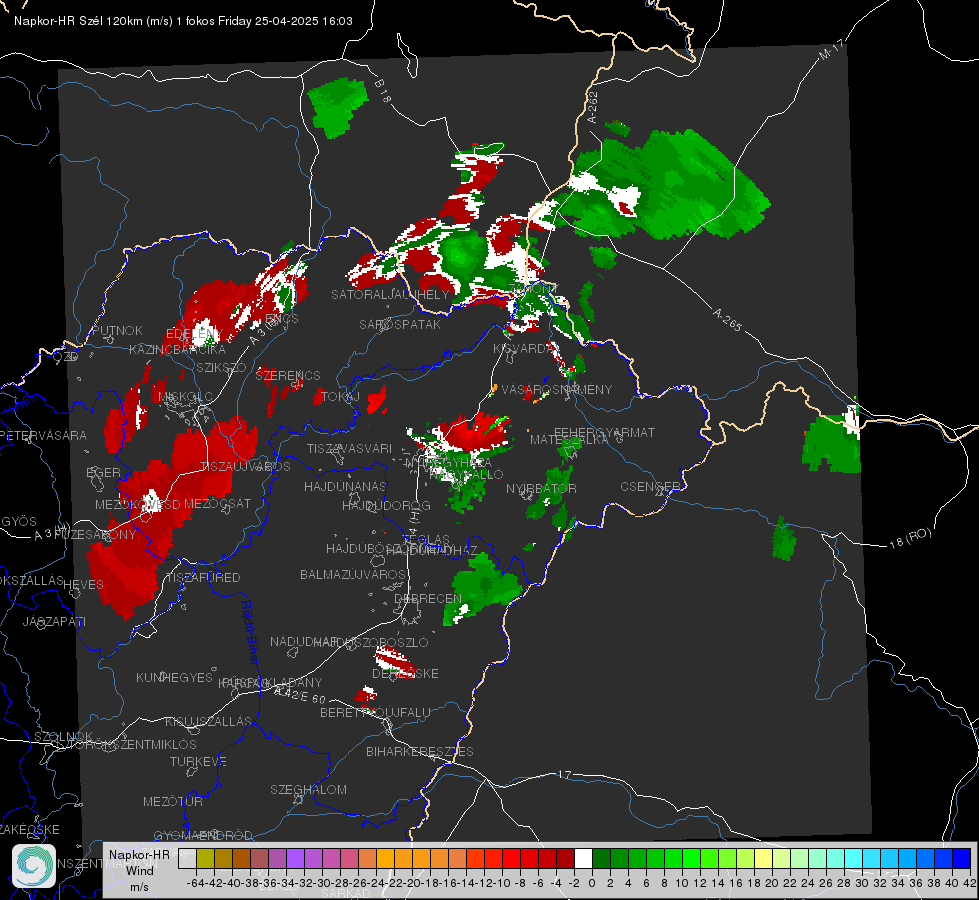Click the BERETTYÓÚJFALU label
979x900 pixels.
pos(375,712)
